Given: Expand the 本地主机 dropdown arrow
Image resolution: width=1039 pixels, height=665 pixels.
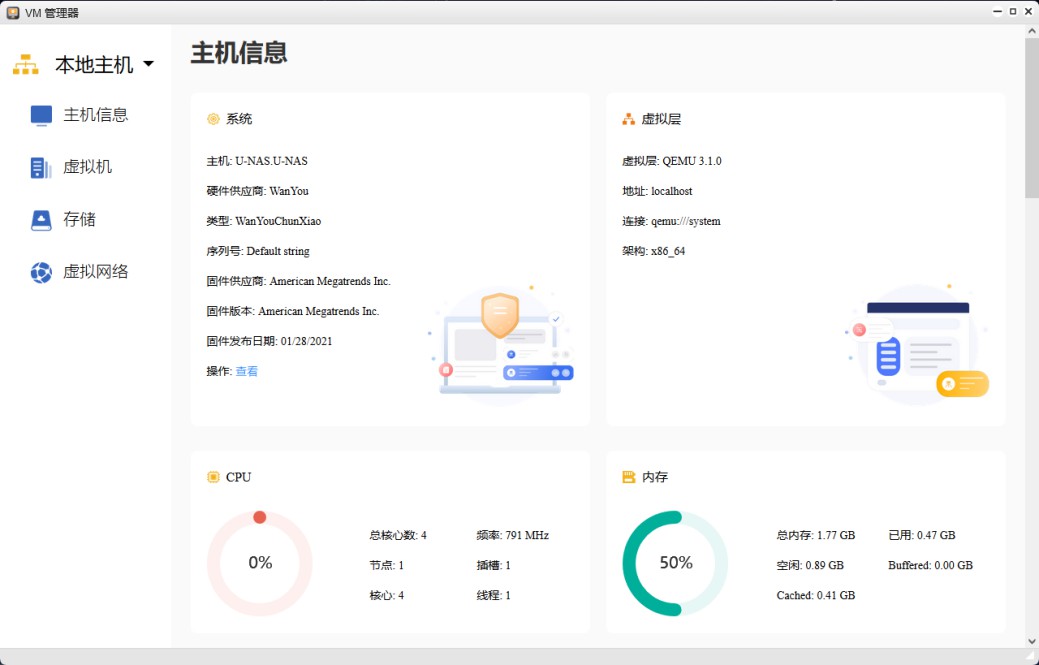Looking at the screenshot, I should [149, 64].
